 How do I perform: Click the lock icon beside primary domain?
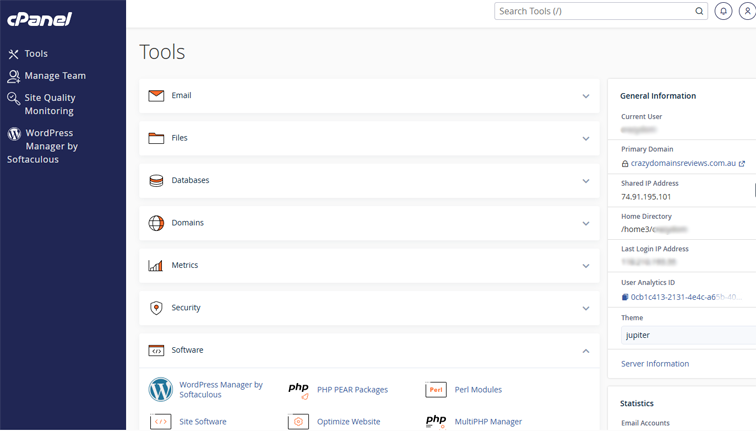tap(625, 164)
